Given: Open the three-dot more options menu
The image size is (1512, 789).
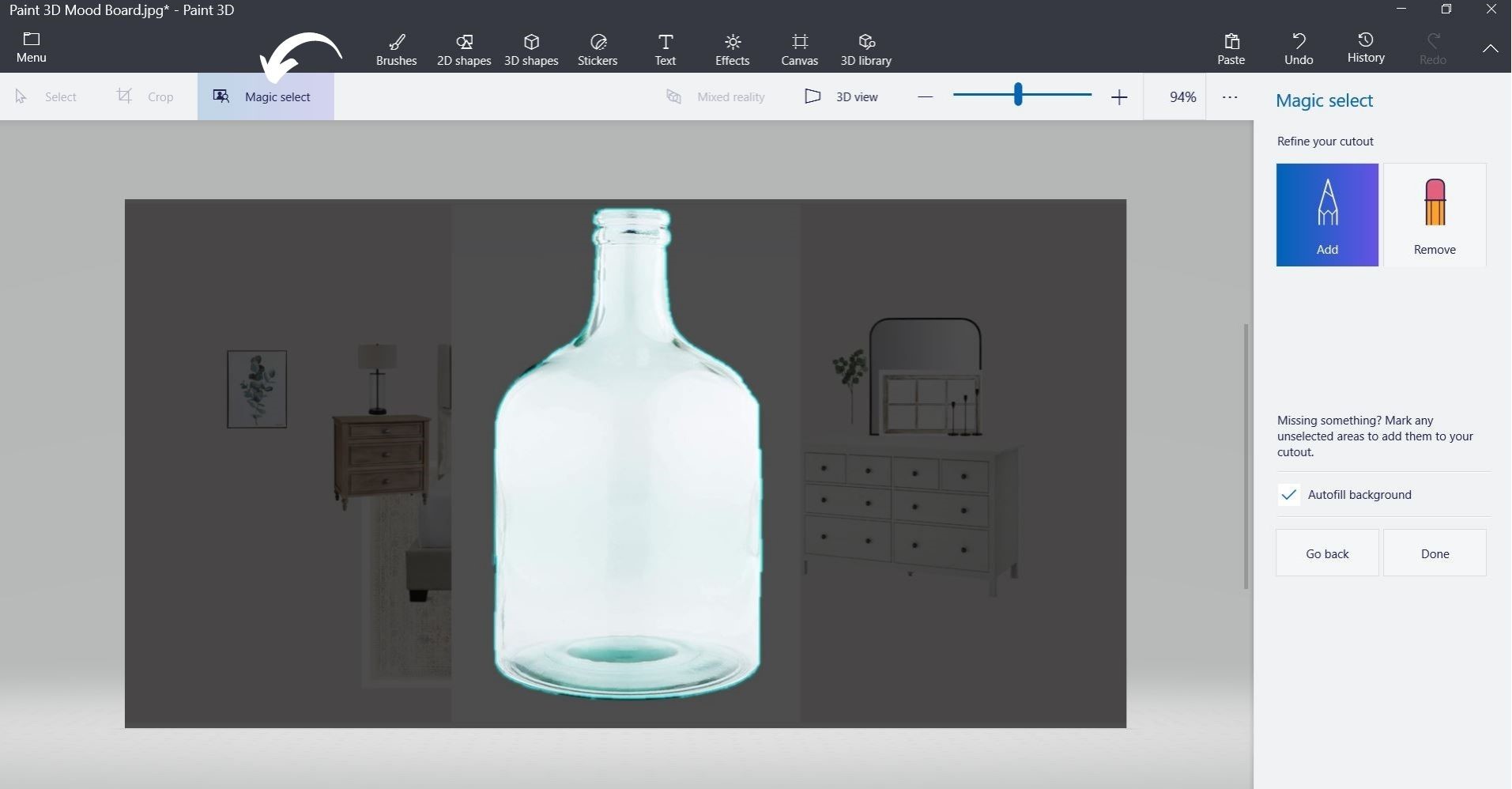Looking at the screenshot, I should (x=1230, y=97).
